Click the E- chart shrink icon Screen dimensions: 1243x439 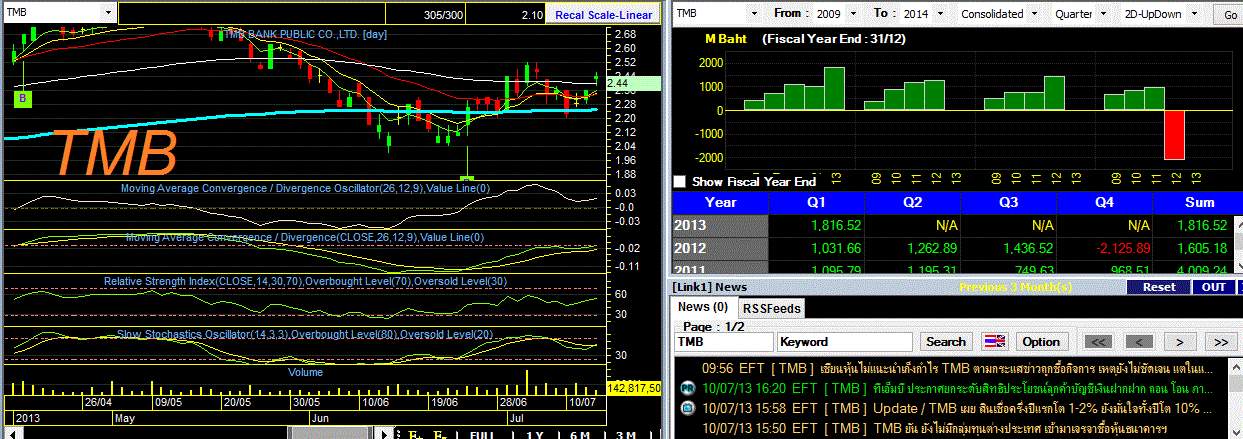click(x=441, y=433)
